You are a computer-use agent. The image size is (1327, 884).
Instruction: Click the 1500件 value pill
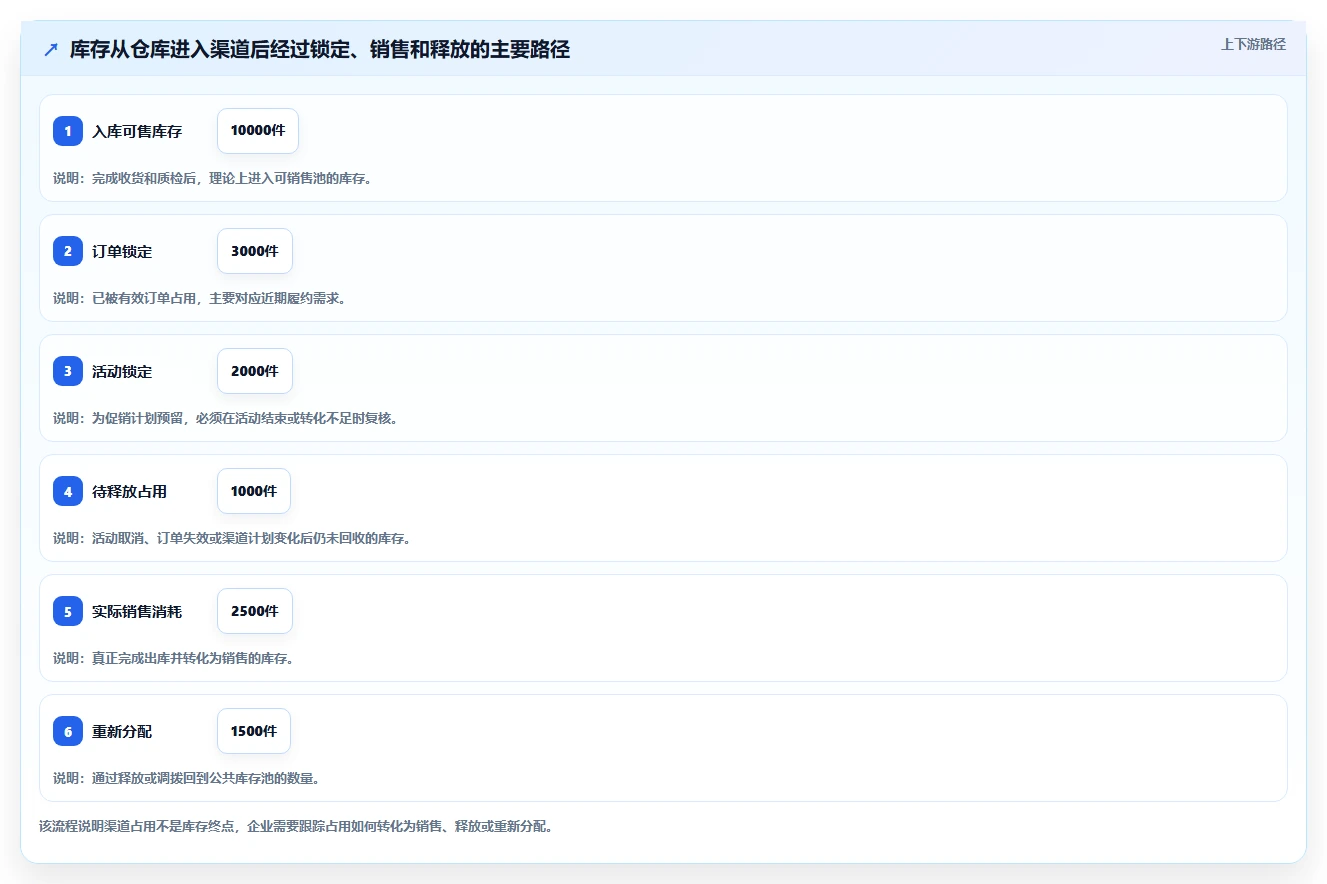tap(254, 731)
